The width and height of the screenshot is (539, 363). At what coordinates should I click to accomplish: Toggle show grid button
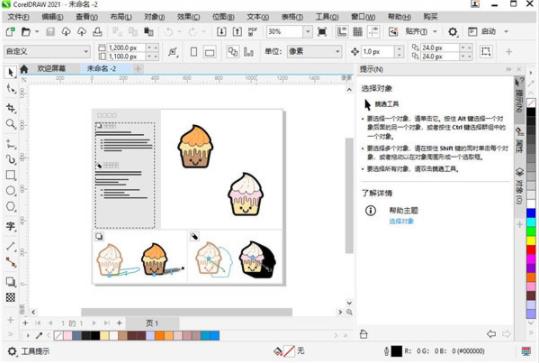click(358, 32)
